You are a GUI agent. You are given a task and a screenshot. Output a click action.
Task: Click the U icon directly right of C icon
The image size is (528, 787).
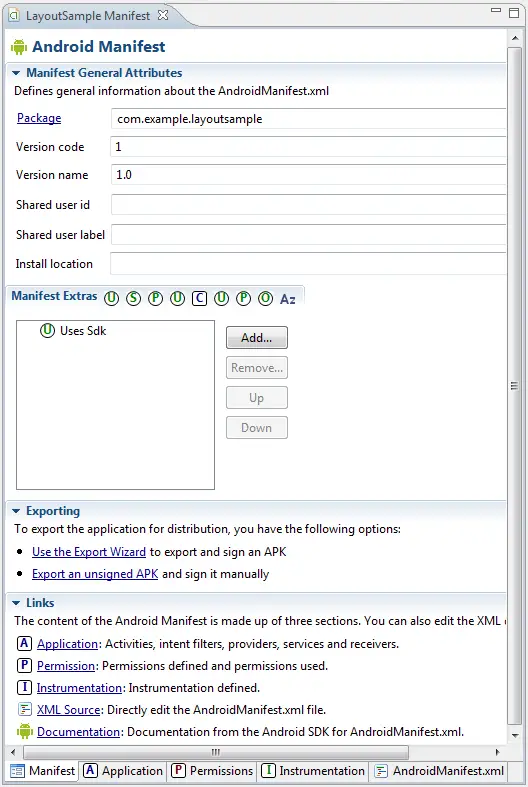click(x=221, y=299)
